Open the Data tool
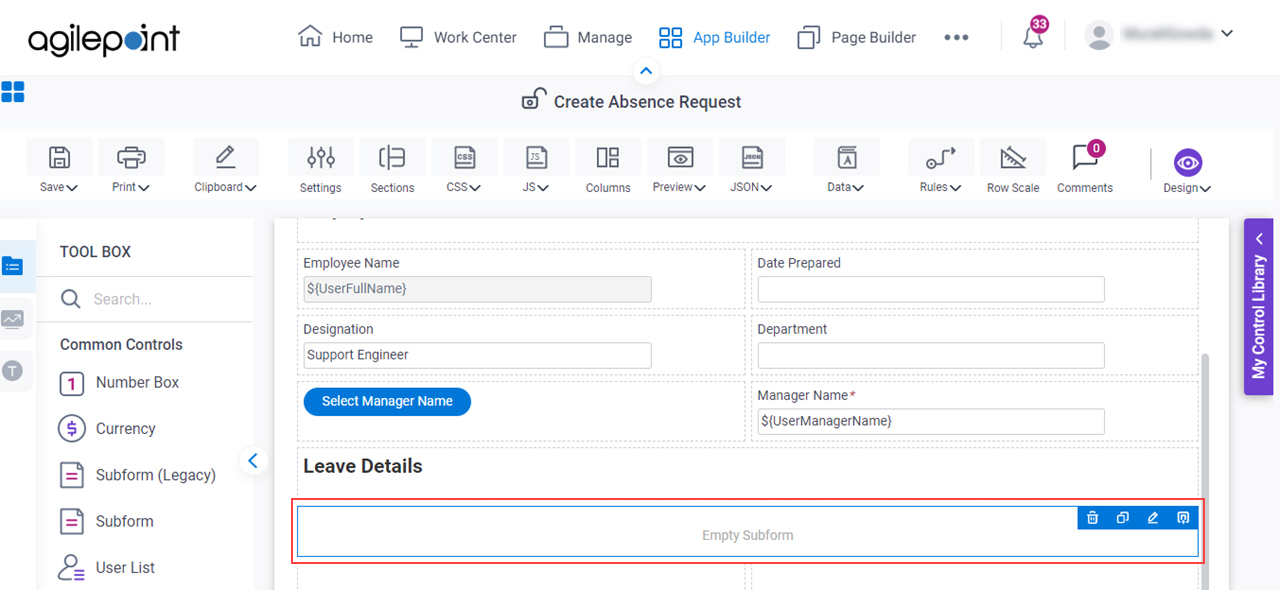 pos(846,166)
